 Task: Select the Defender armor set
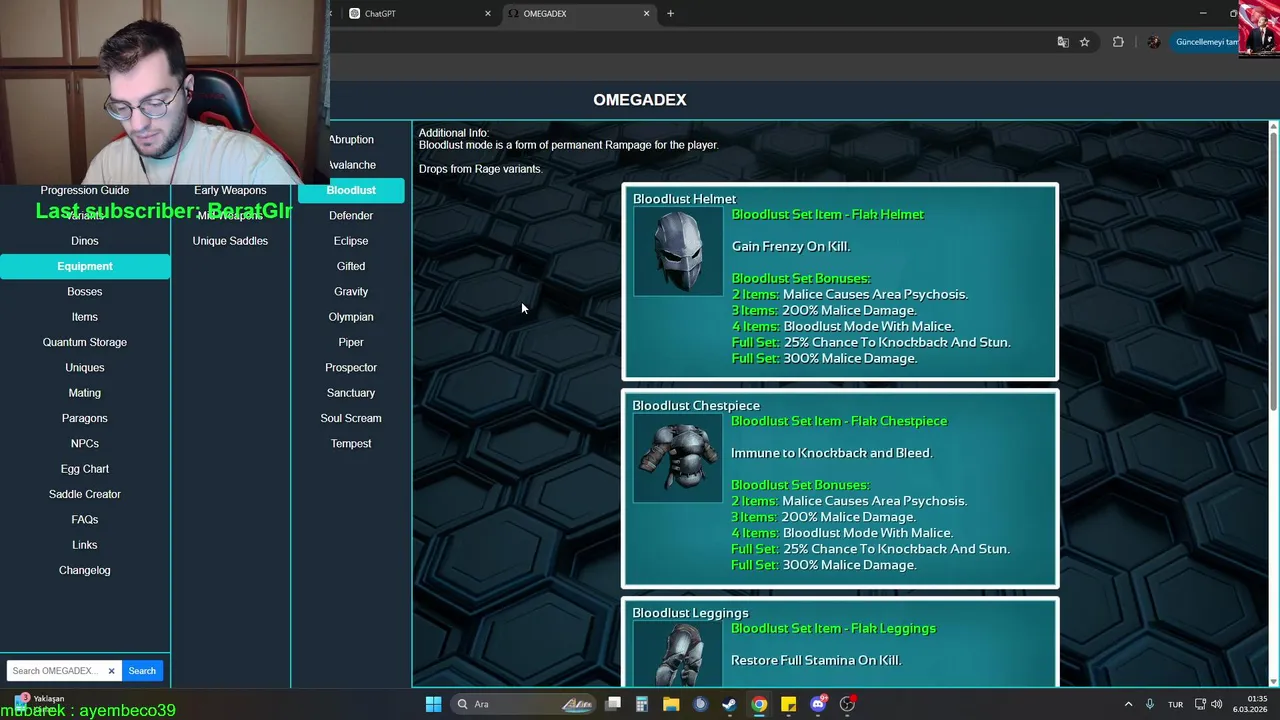[x=351, y=216]
